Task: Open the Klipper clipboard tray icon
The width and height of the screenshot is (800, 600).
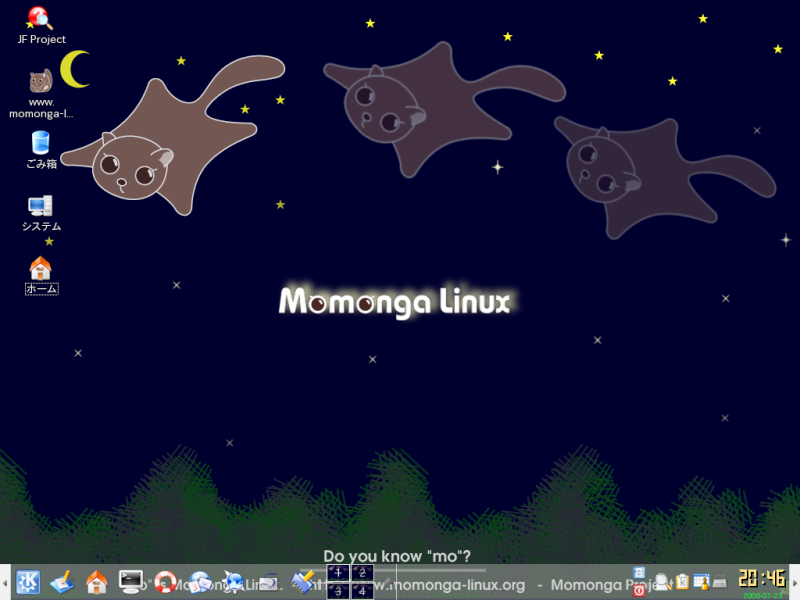Action: [x=682, y=582]
